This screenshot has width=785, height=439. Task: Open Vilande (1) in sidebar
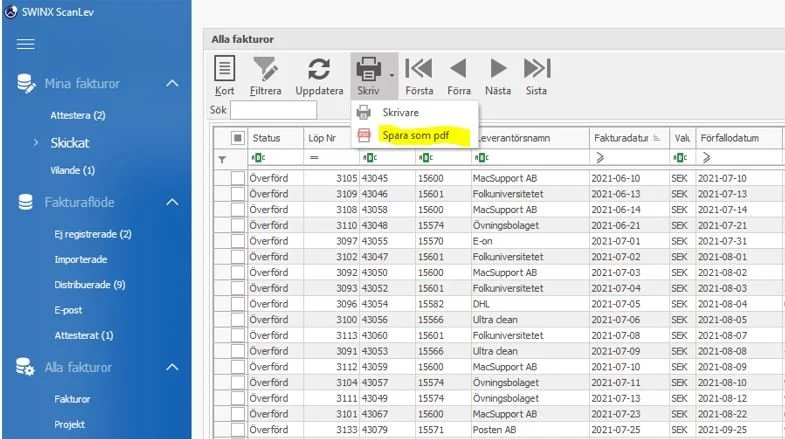click(x=73, y=170)
